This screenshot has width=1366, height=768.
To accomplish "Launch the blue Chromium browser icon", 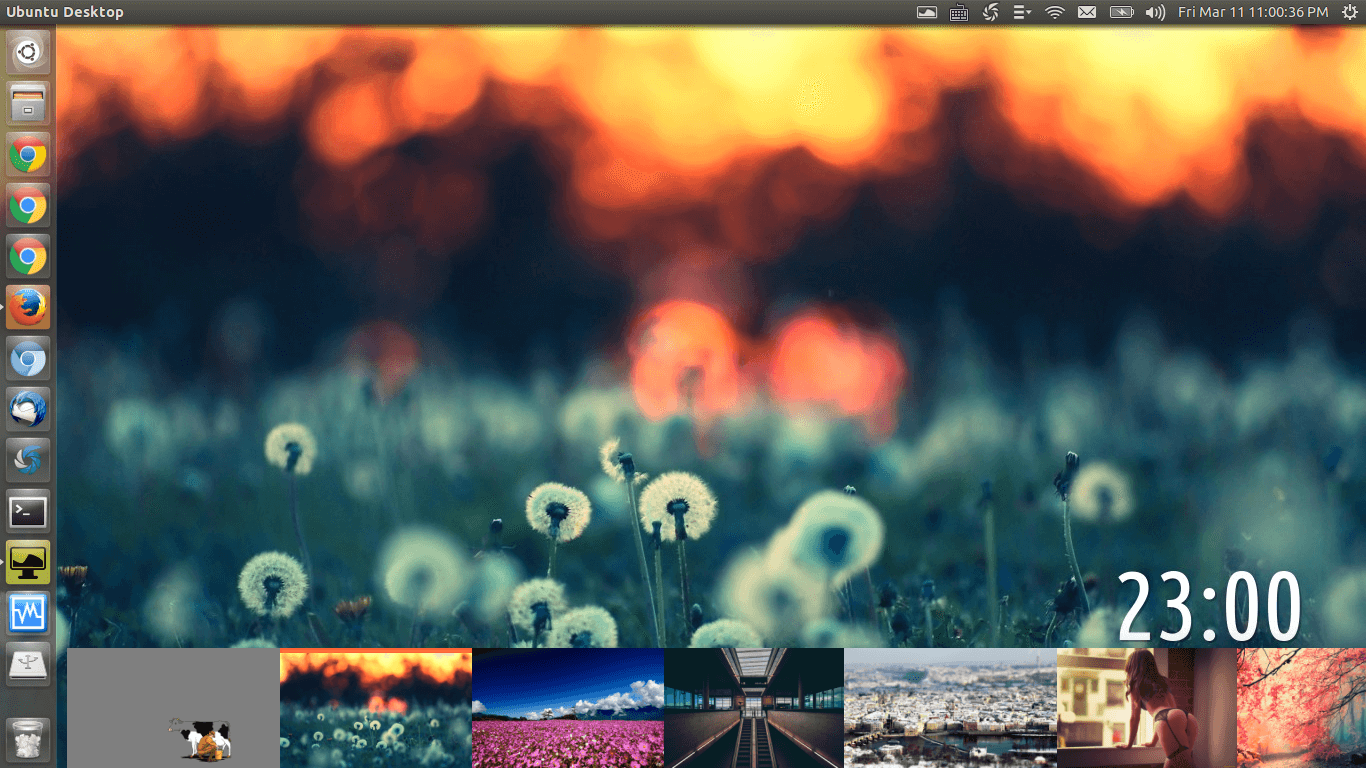I will 28,358.
